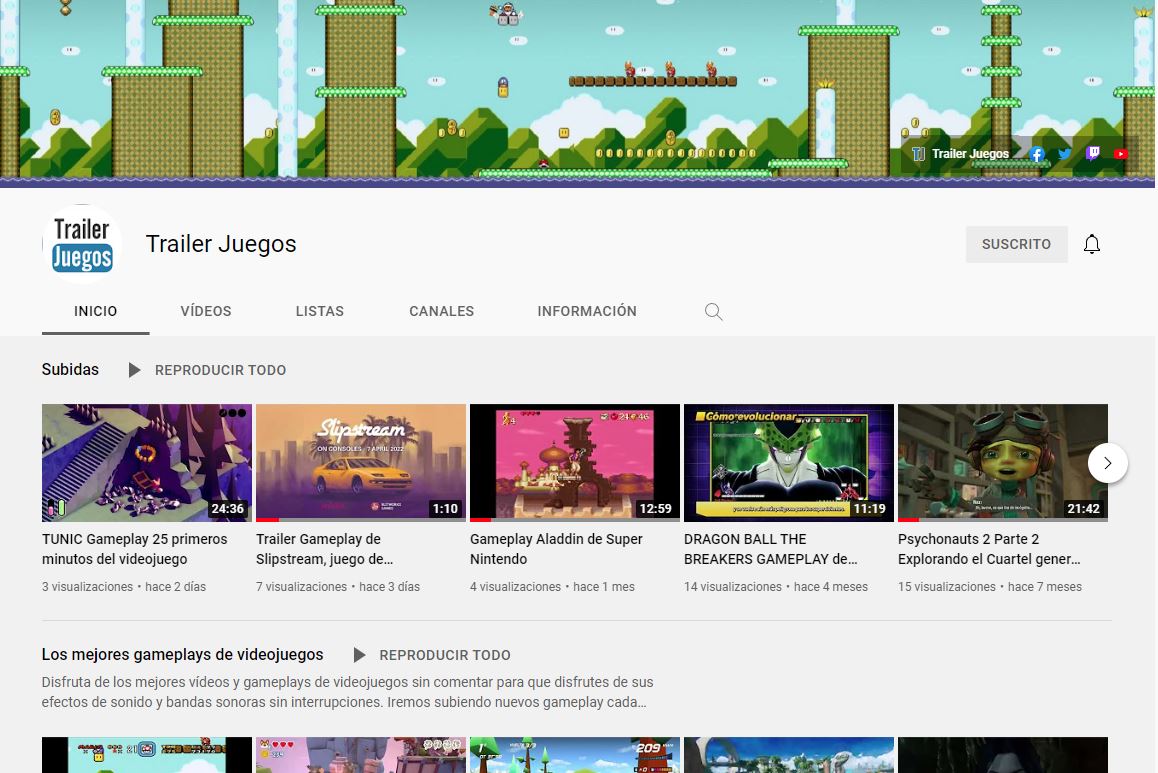Click the title Gameplay Aladdin de Super Nintendo
Image resolution: width=1158 pixels, height=773 pixels.
(556, 549)
